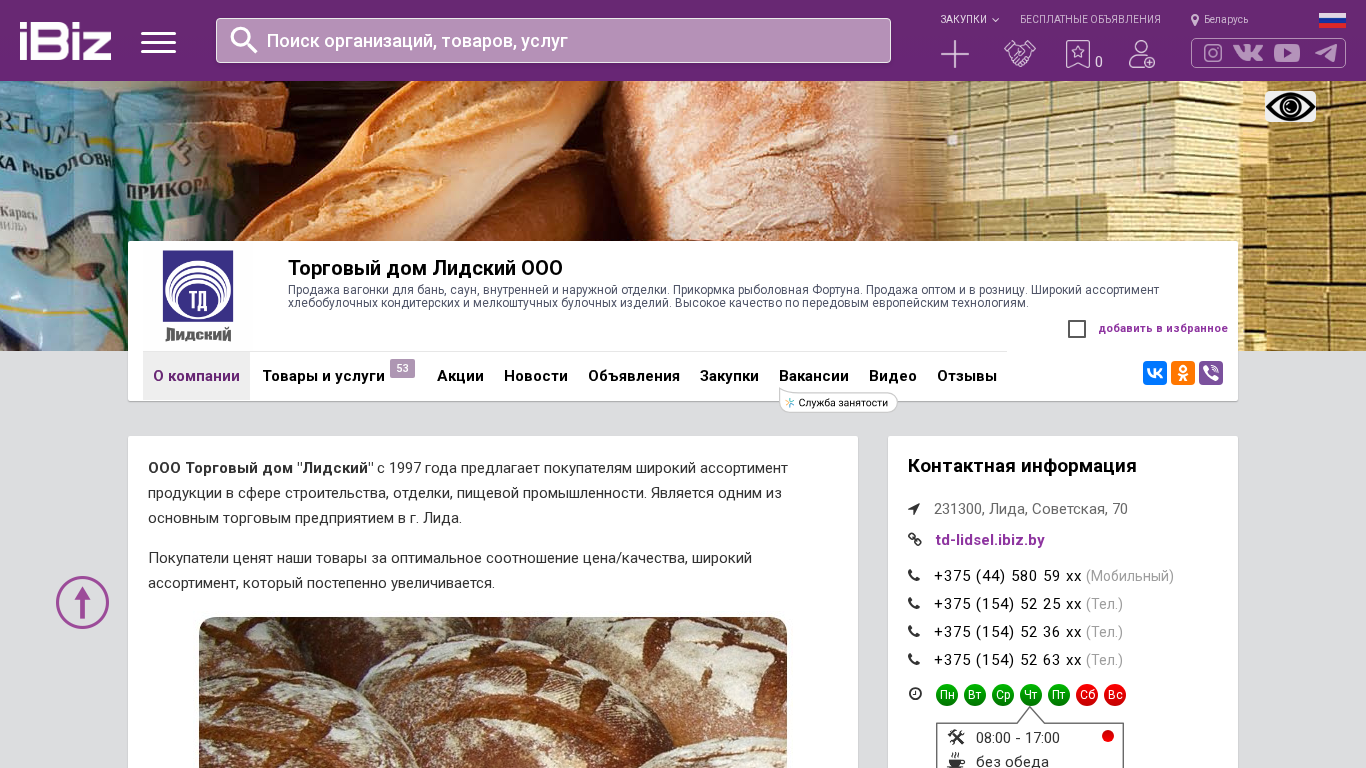This screenshot has height=768, width=1366.
Task: Open the Instagram icon in header
Action: 1213,53
